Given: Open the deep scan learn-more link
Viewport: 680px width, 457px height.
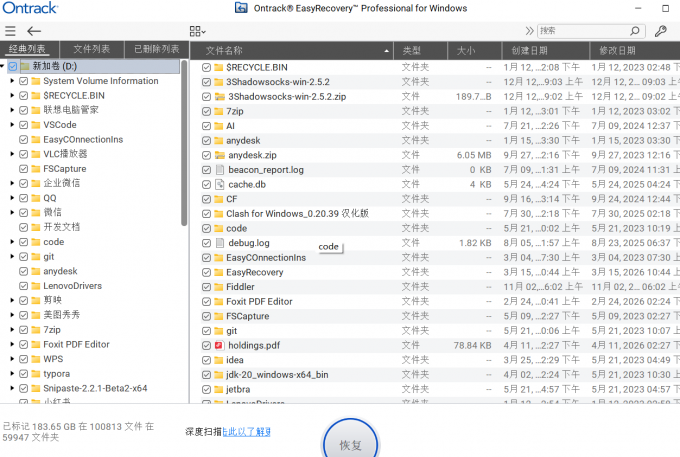Looking at the screenshot, I should click(246, 432).
